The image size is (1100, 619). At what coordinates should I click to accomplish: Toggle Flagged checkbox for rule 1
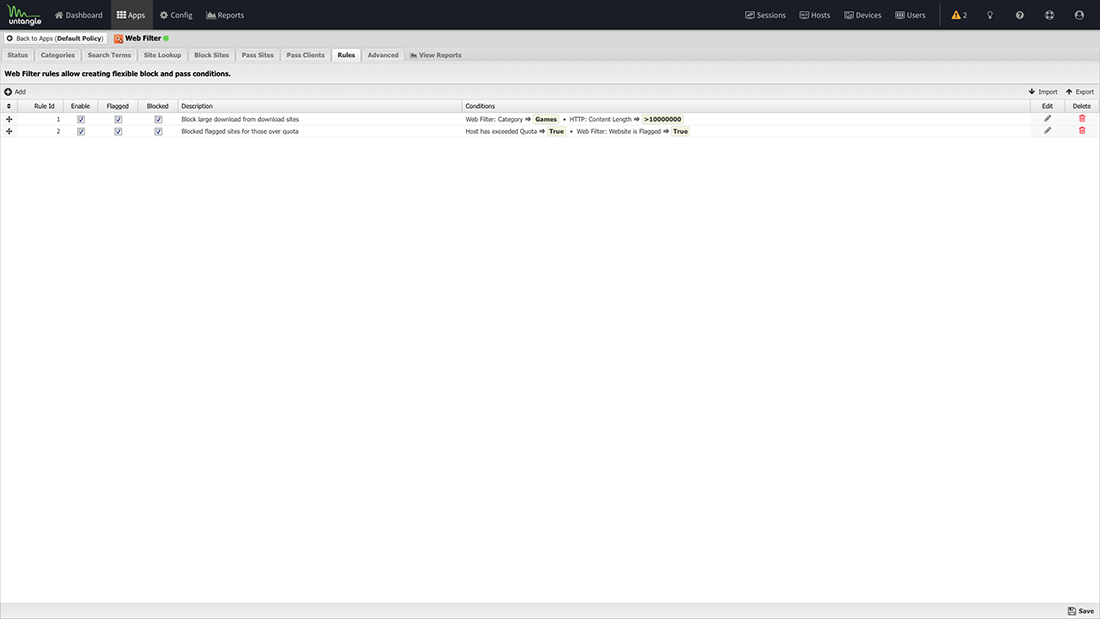[118, 119]
